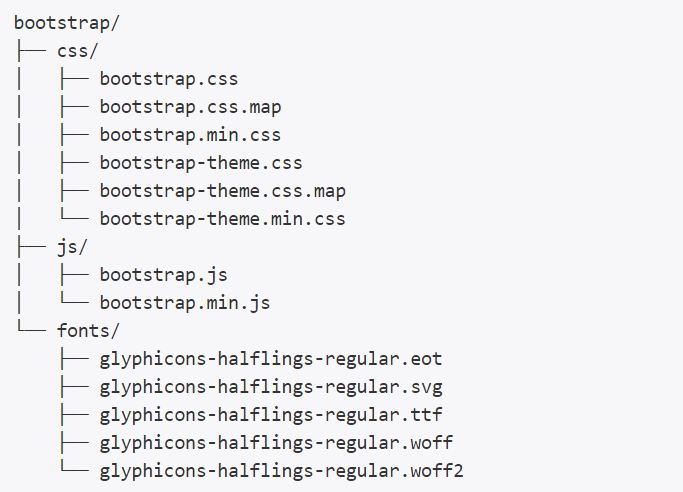Select glyphicons-halflings-regular.ttf file
The width and height of the screenshot is (683, 492).
271,415
